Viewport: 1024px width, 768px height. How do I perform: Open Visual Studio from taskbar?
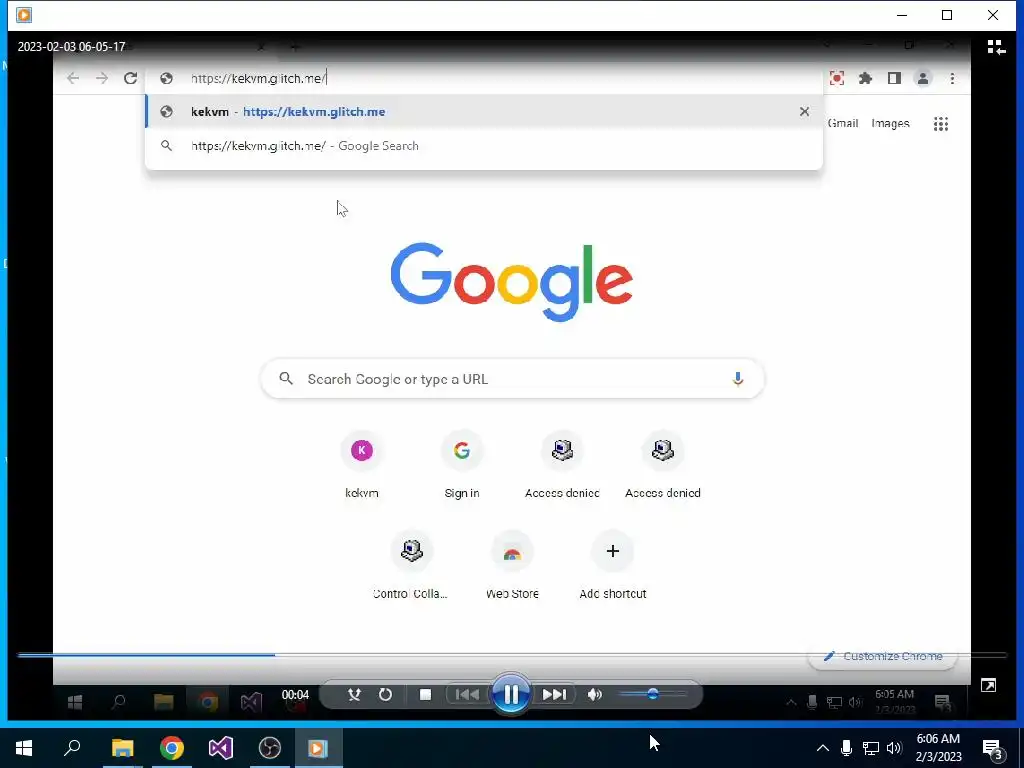point(221,748)
